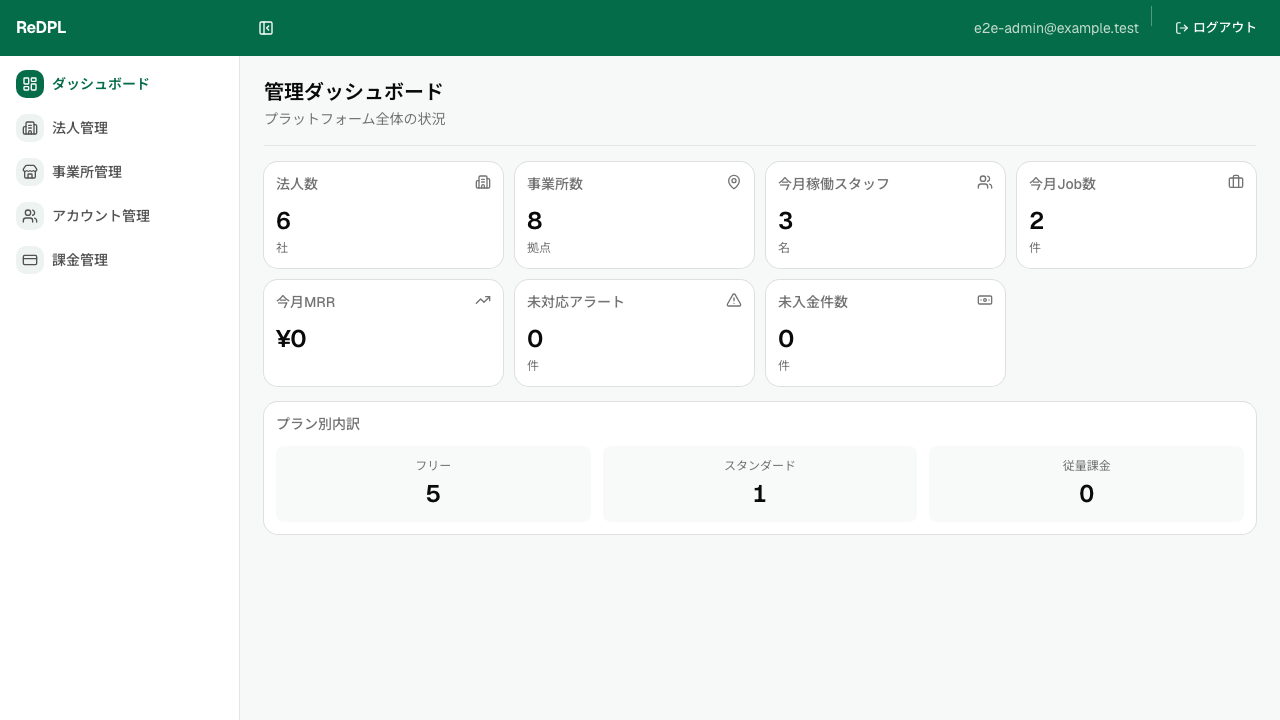Click the briefcase icon on 今月Job数 card
This screenshot has width=1280, height=720.
1236,182
